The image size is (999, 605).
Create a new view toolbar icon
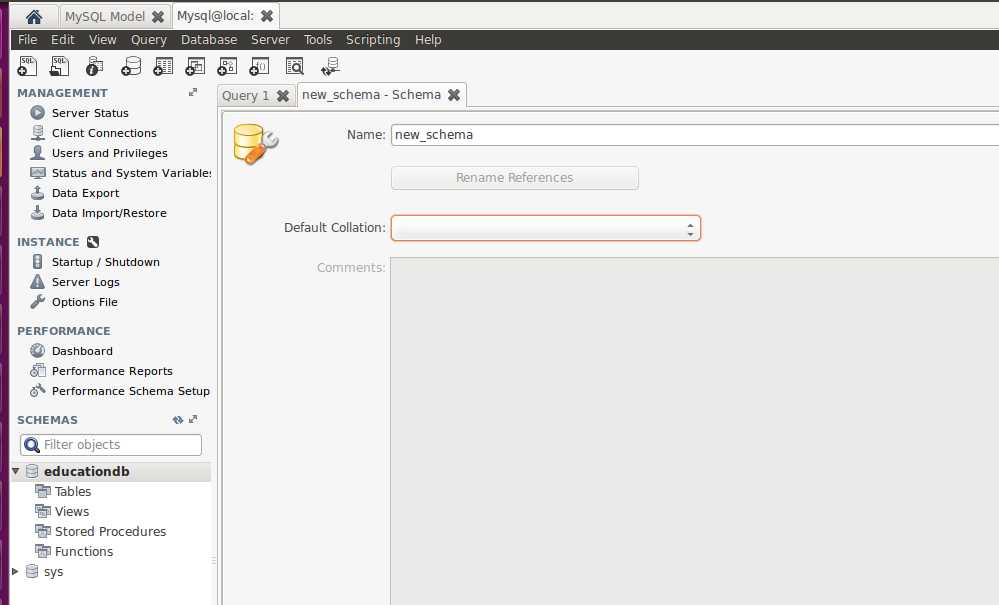pyautogui.click(x=195, y=66)
